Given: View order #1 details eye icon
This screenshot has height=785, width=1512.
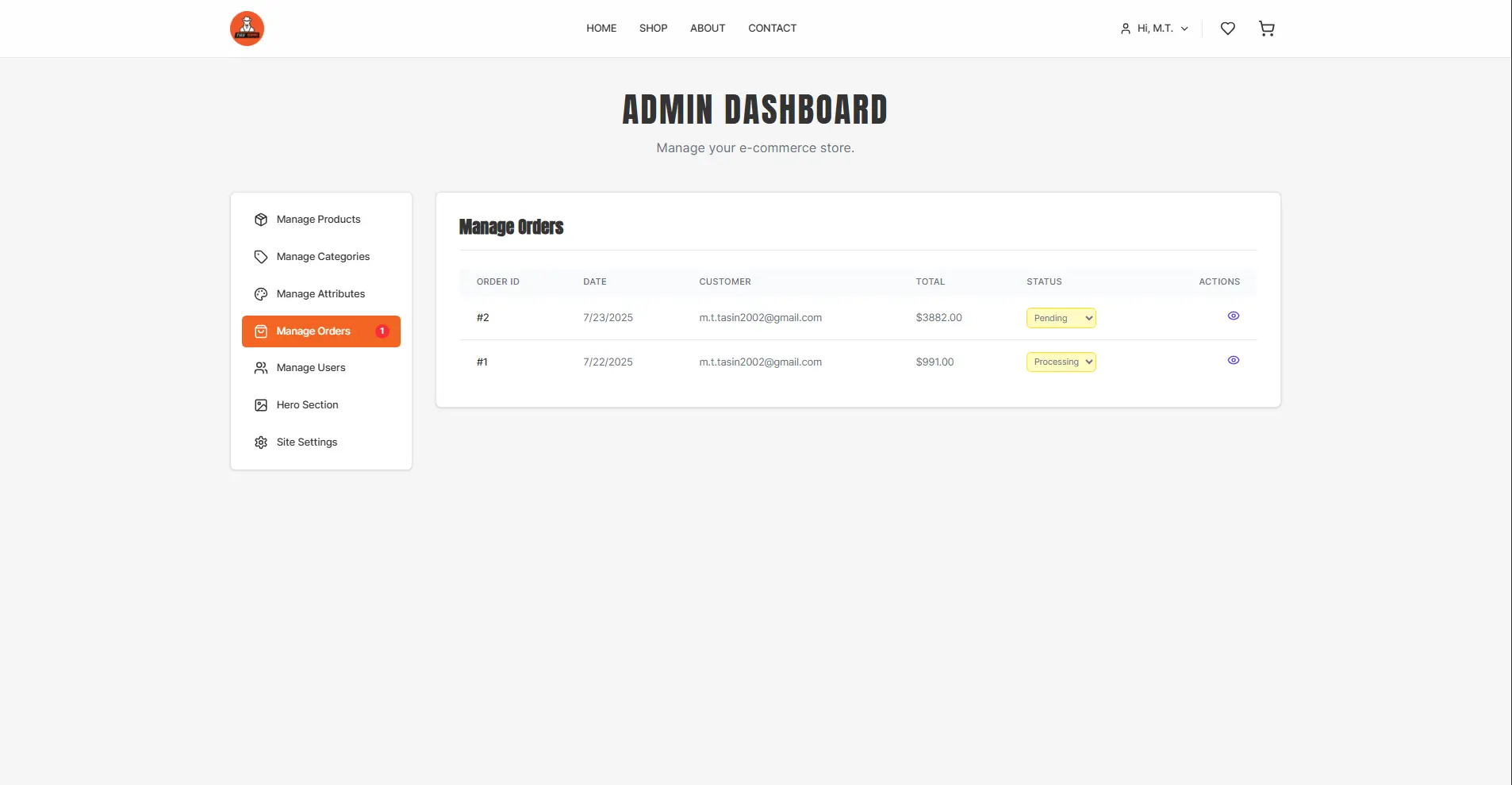Looking at the screenshot, I should 1234,360.
